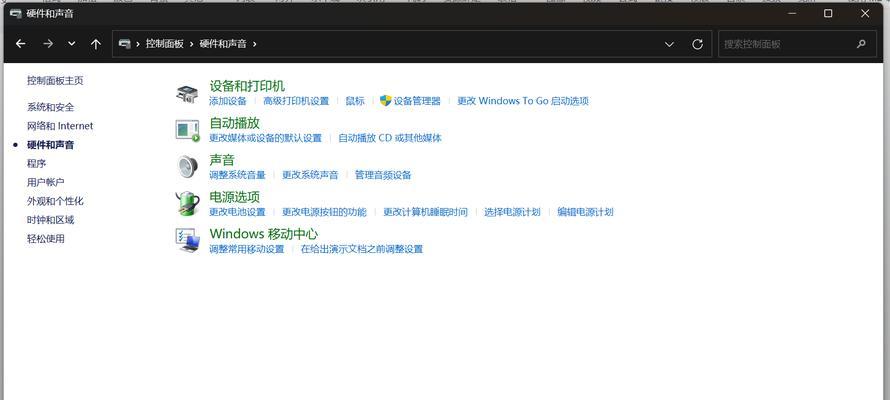Click 自动播放 CD 或其他媒体
This screenshot has height=400, width=890.
click(x=389, y=138)
